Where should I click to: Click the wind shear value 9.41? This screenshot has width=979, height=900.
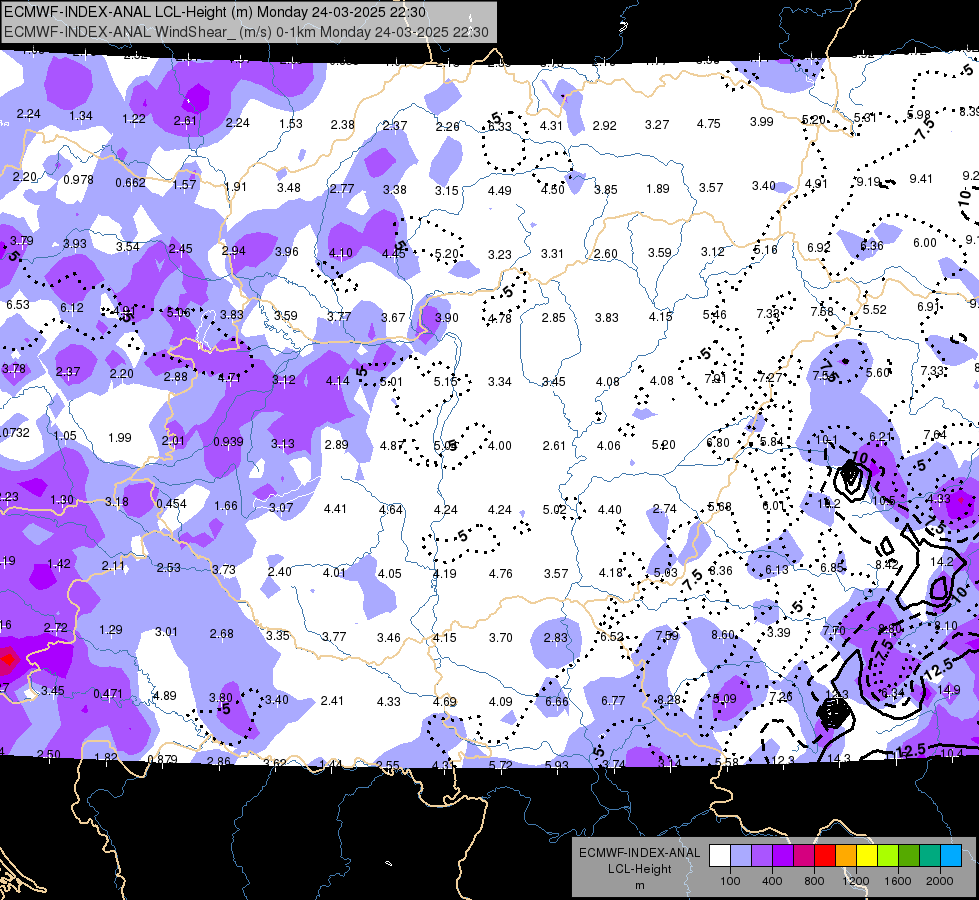tap(920, 179)
